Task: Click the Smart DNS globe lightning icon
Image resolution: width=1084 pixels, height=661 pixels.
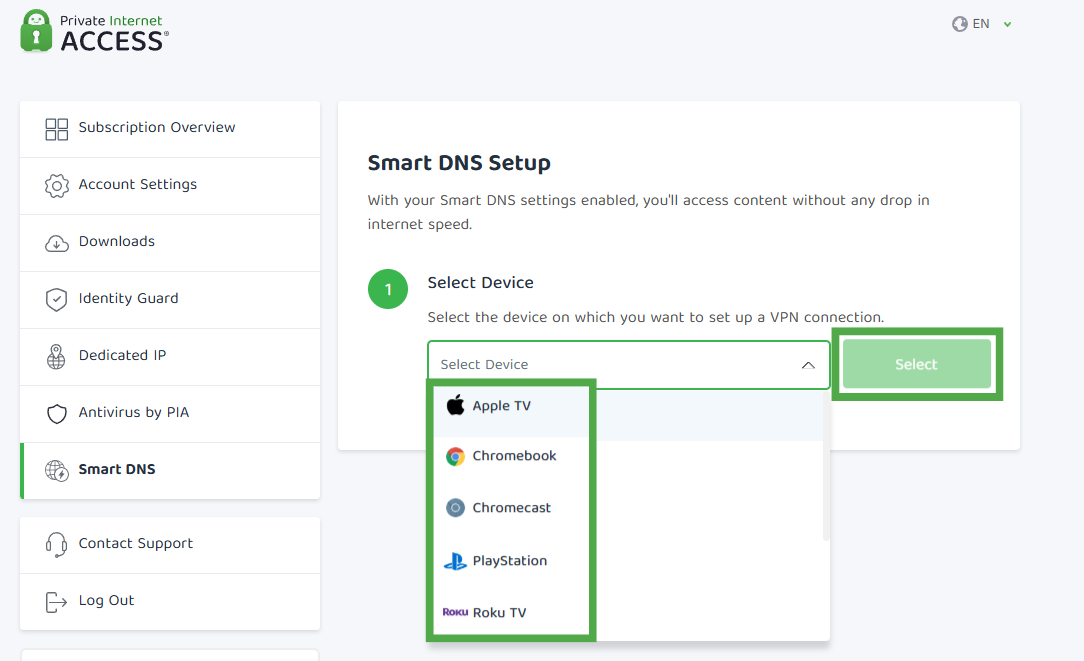Action: click(57, 470)
